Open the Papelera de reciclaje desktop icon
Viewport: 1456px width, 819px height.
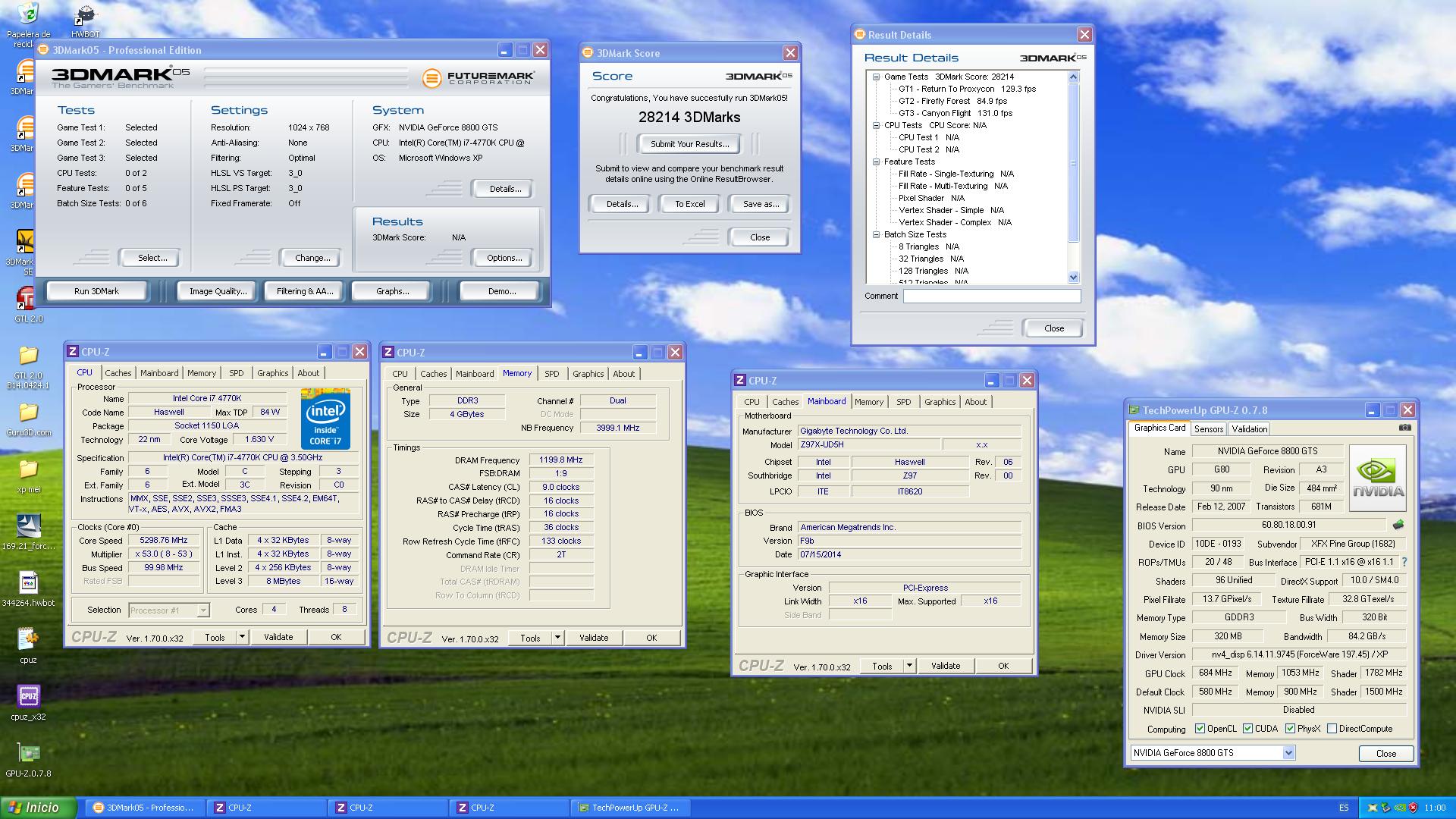tap(28, 24)
